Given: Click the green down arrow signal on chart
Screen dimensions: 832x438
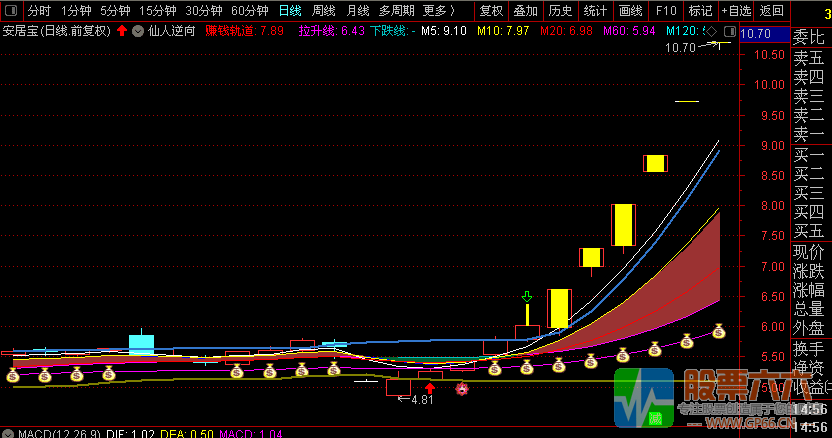Looking at the screenshot, I should pyautogui.click(x=526, y=297).
